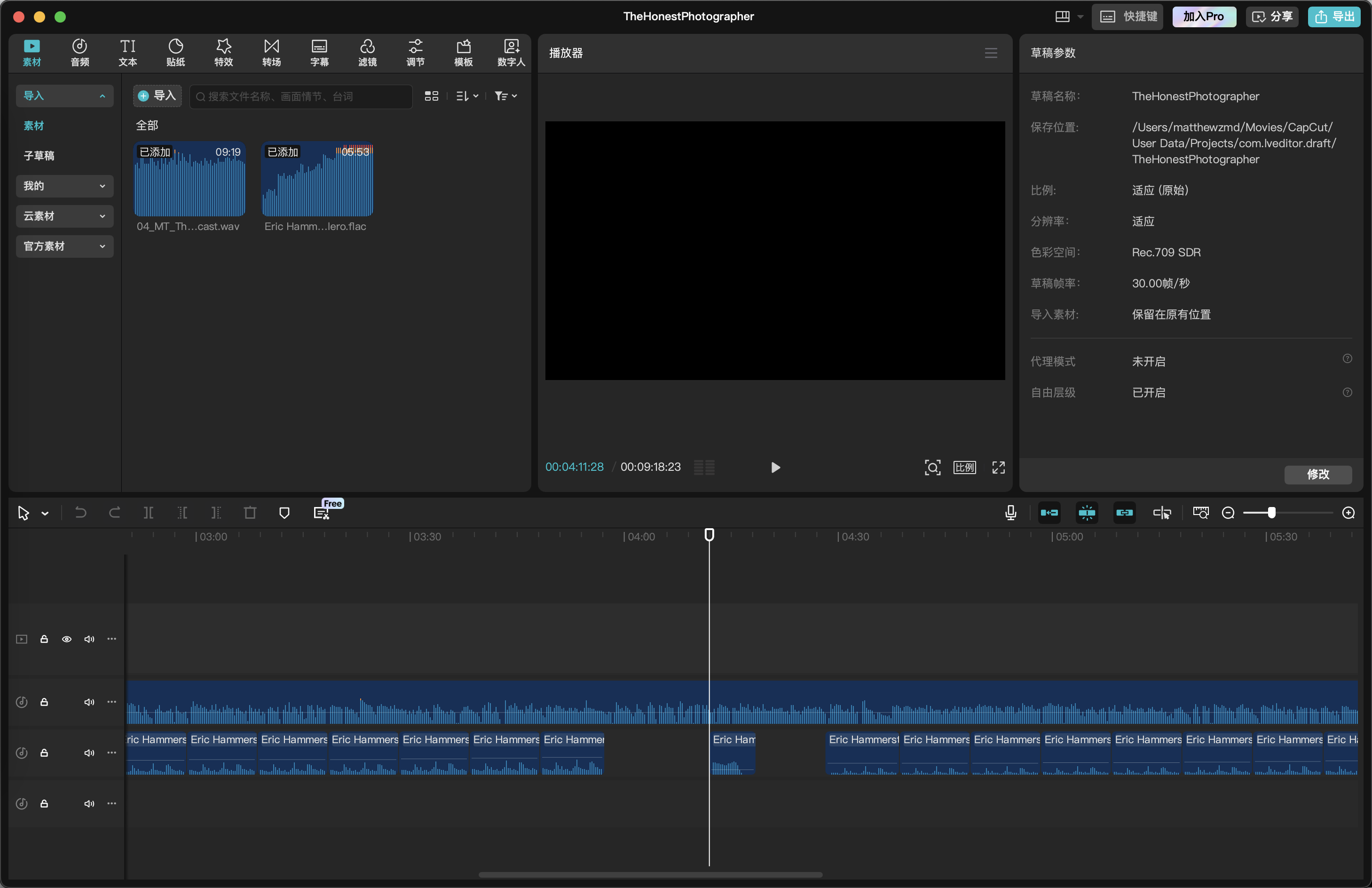Click the timeline zoom slider handle
The height and width of the screenshot is (888, 1372).
[1271, 513]
